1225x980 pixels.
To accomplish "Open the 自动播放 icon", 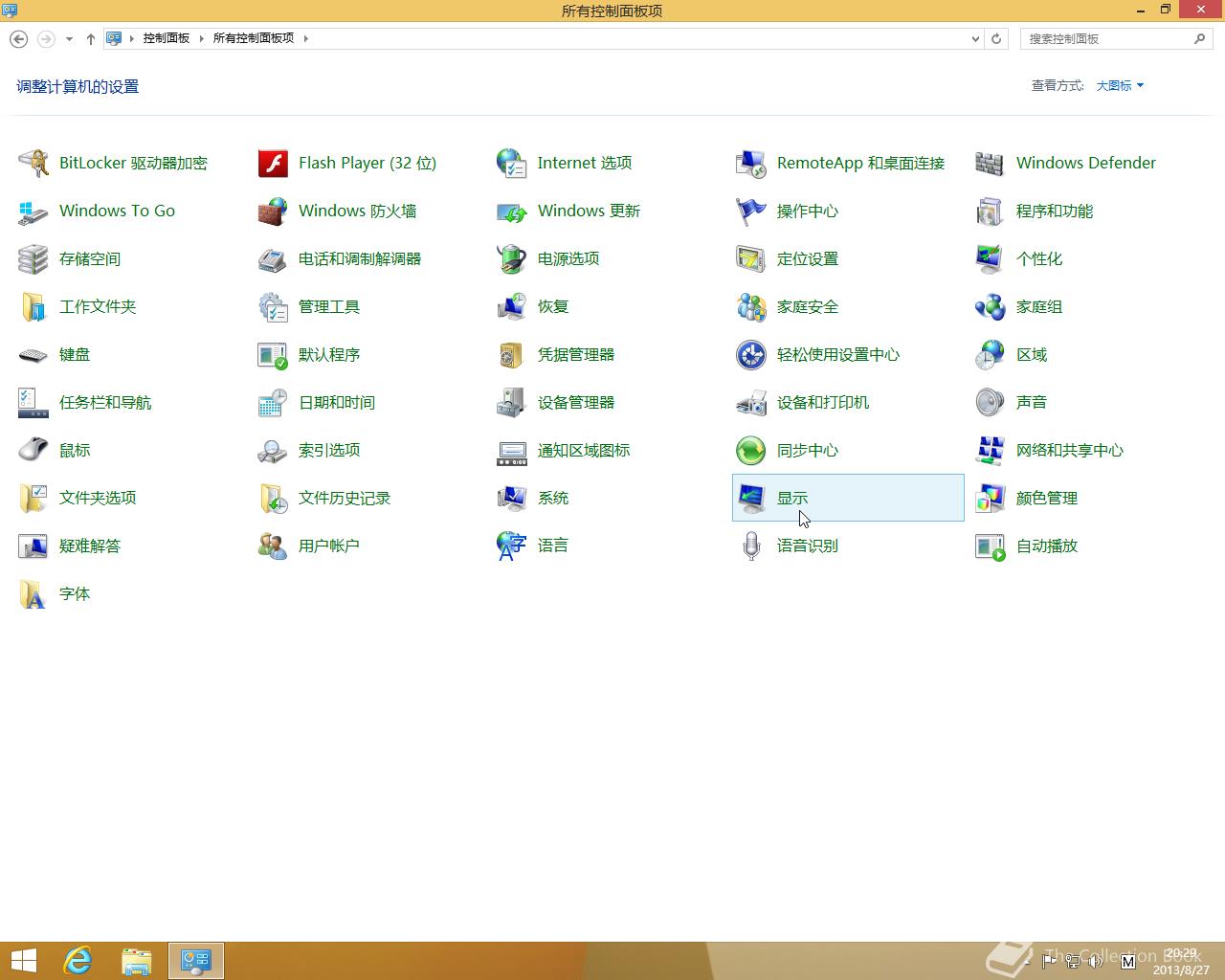I will click(x=991, y=546).
